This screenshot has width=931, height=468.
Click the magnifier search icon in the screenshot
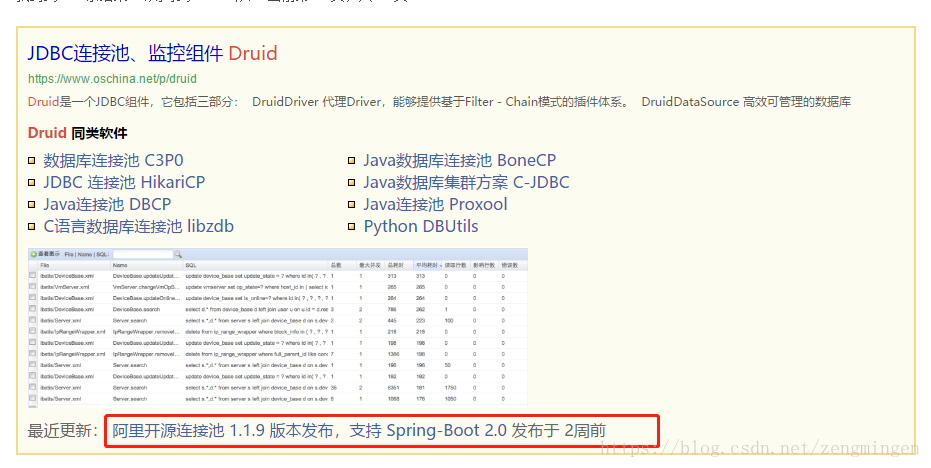(178, 254)
